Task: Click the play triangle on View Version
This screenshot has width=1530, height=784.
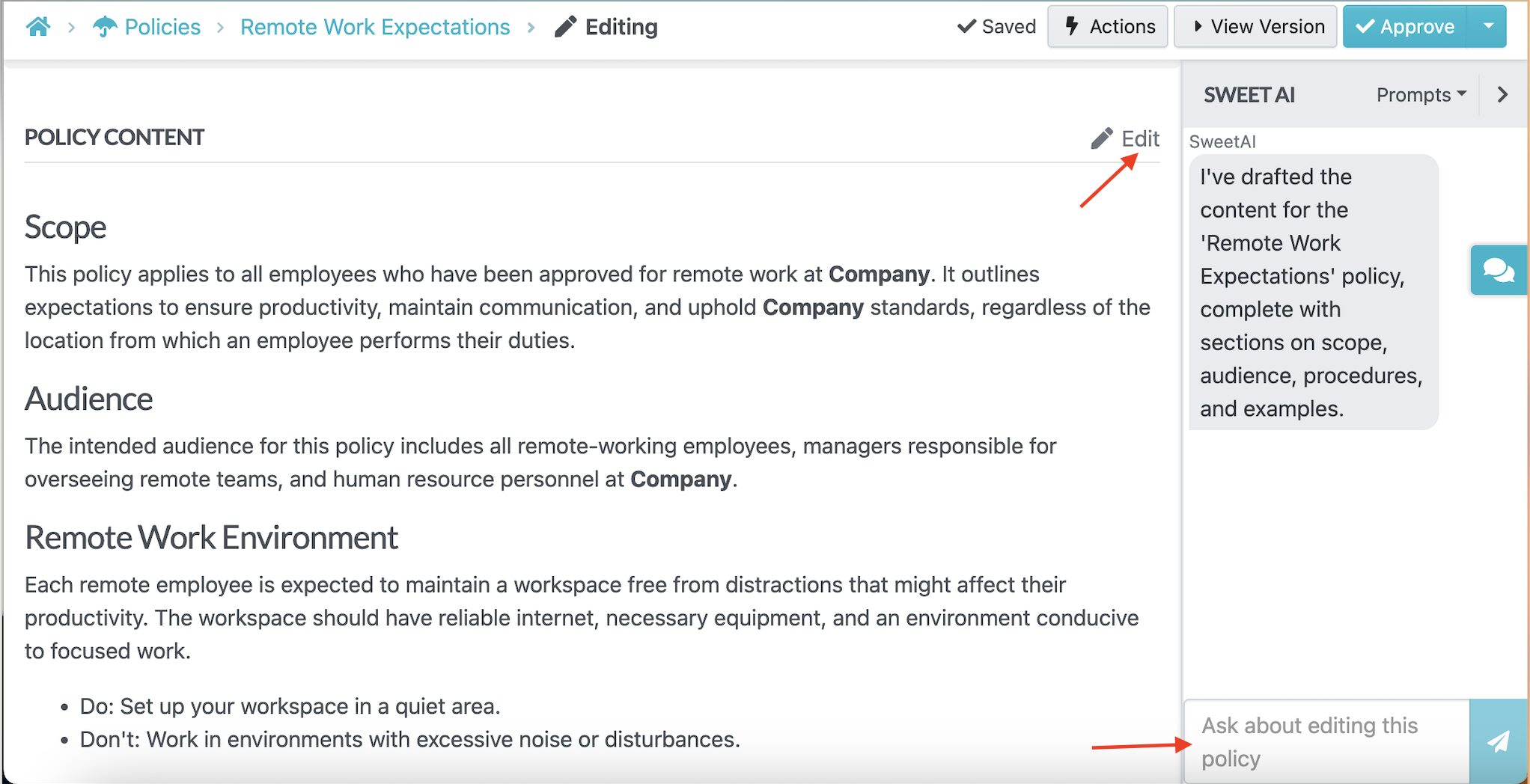Action: pos(1198,25)
